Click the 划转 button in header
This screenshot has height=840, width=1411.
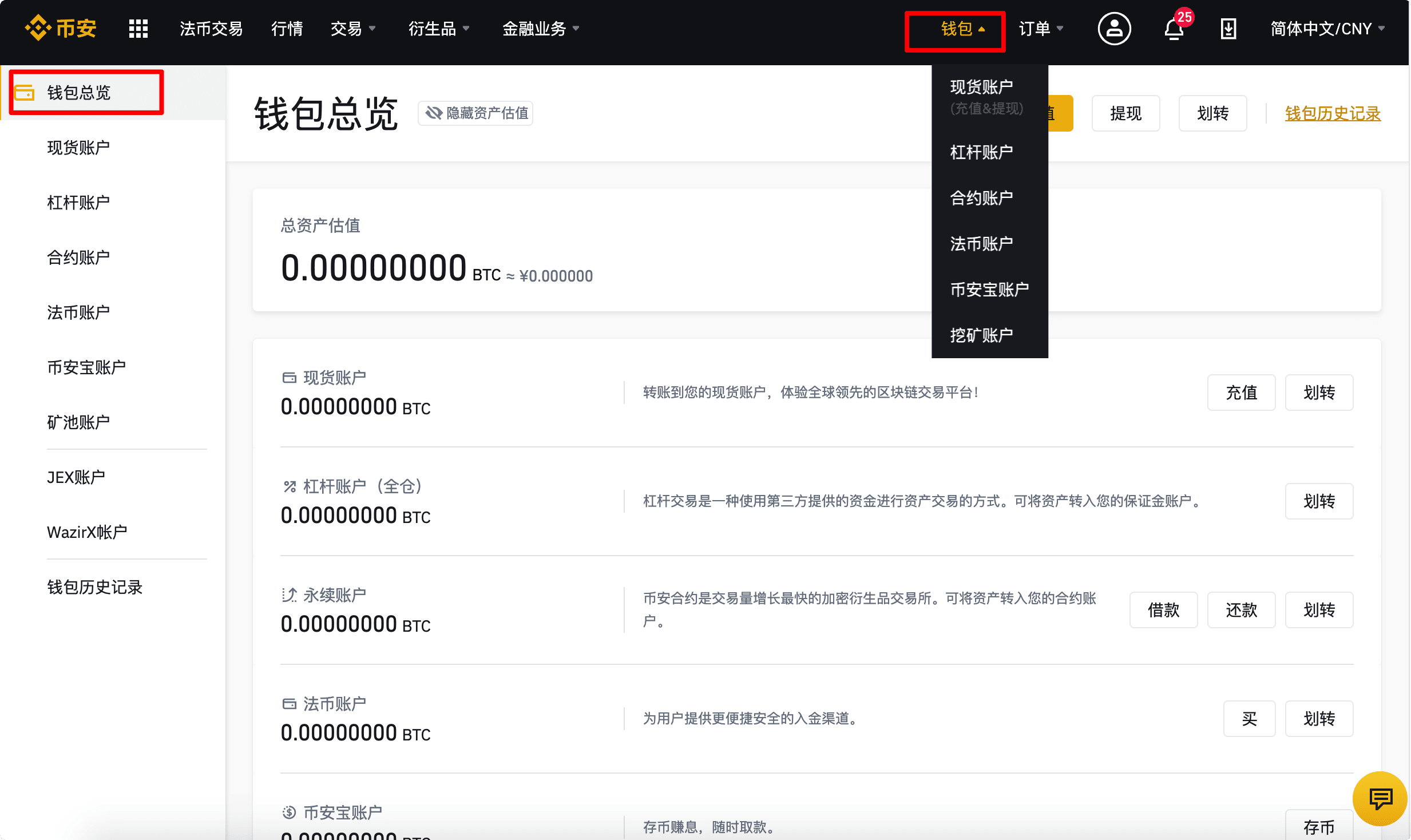[x=1212, y=113]
